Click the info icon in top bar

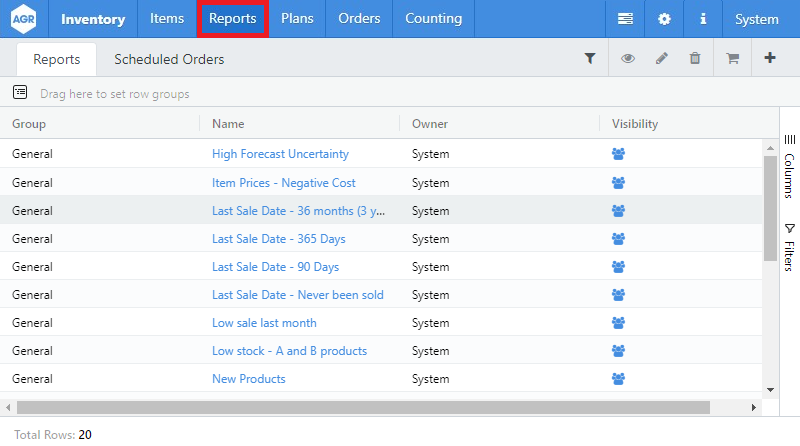point(703,19)
